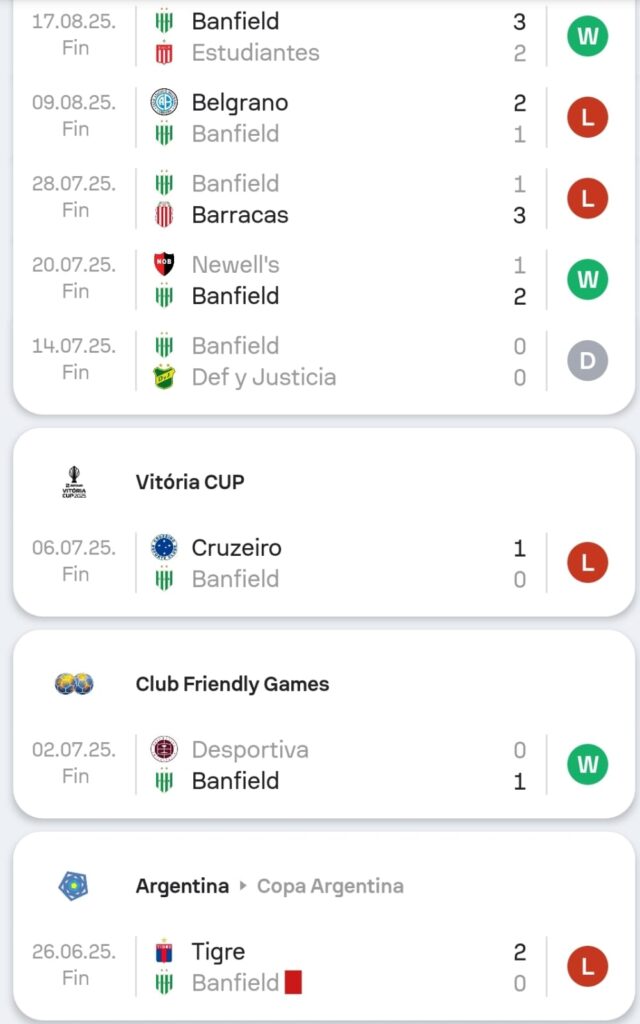Click the draw badge for Def y Justicia match
This screenshot has height=1024, width=640.
click(587, 361)
